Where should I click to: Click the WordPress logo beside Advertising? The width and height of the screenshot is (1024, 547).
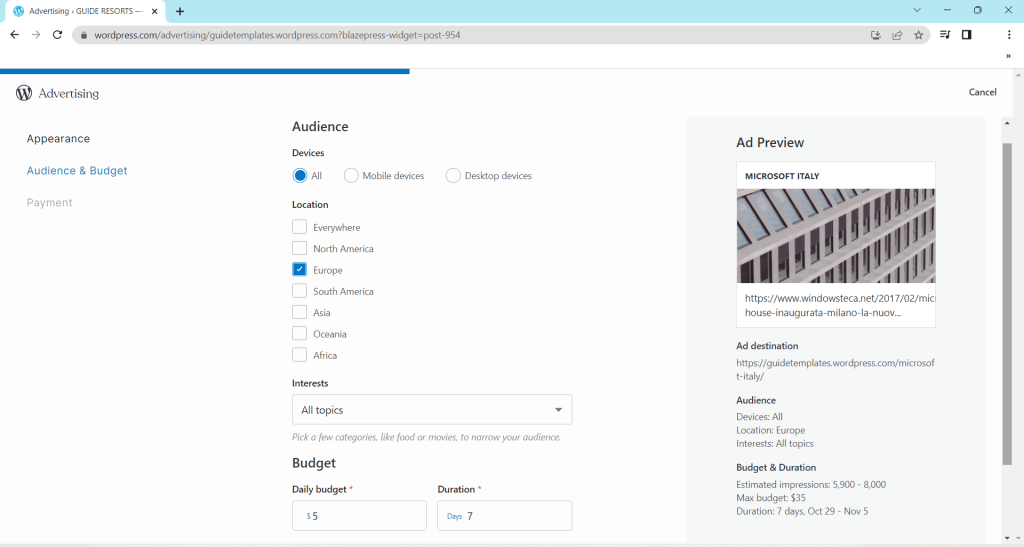pyautogui.click(x=24, y=93)
